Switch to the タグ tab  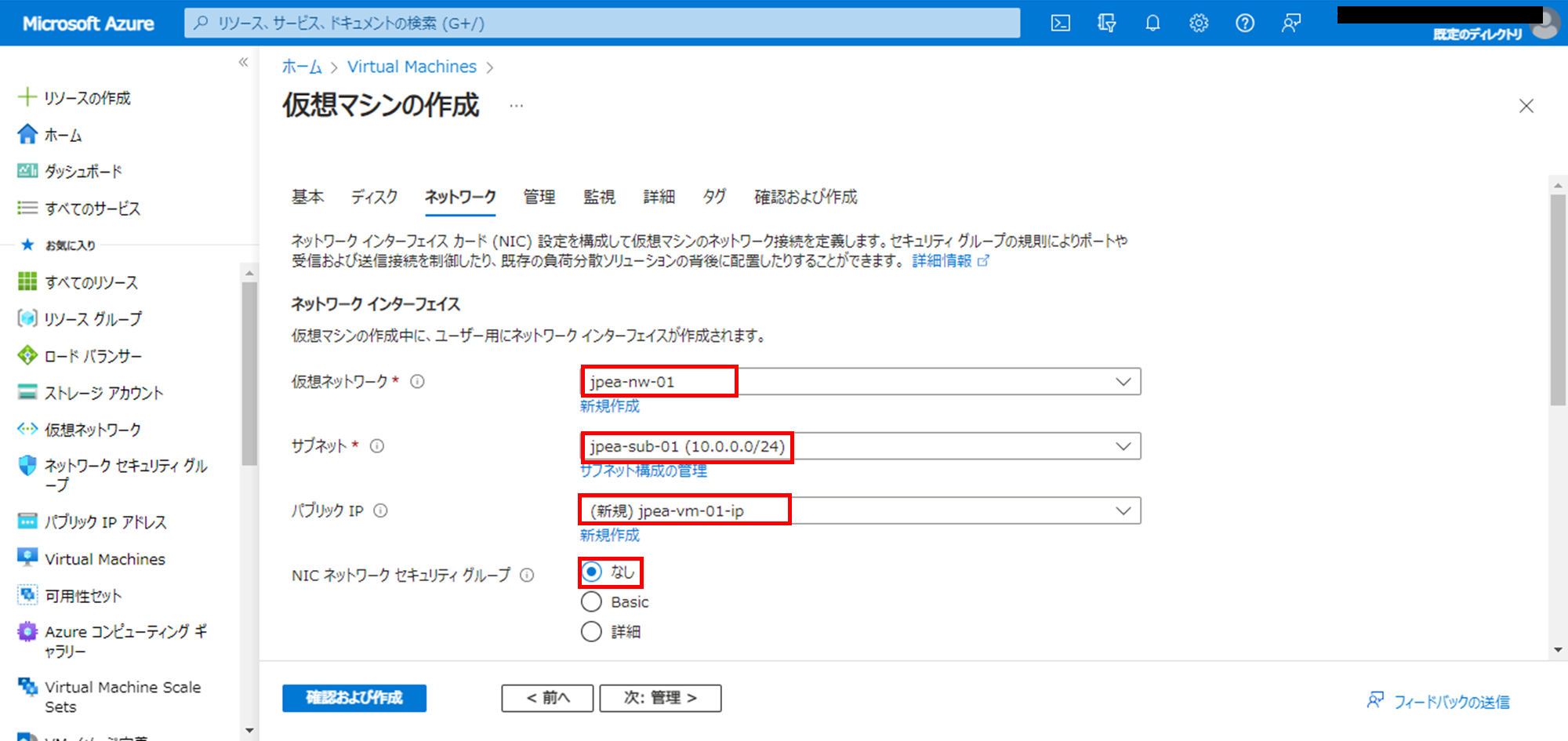[x=714, y=197]
